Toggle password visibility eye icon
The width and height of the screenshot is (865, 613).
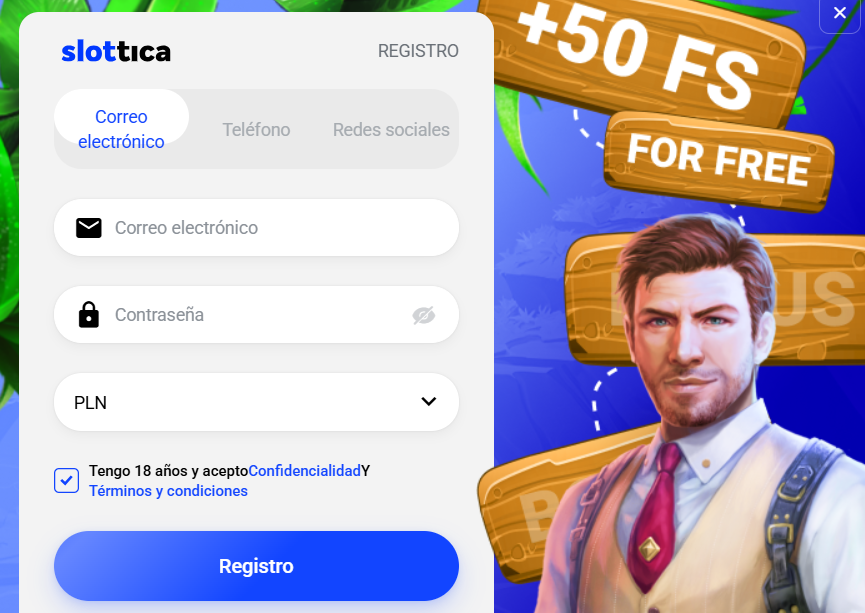(x=424, y=315)
